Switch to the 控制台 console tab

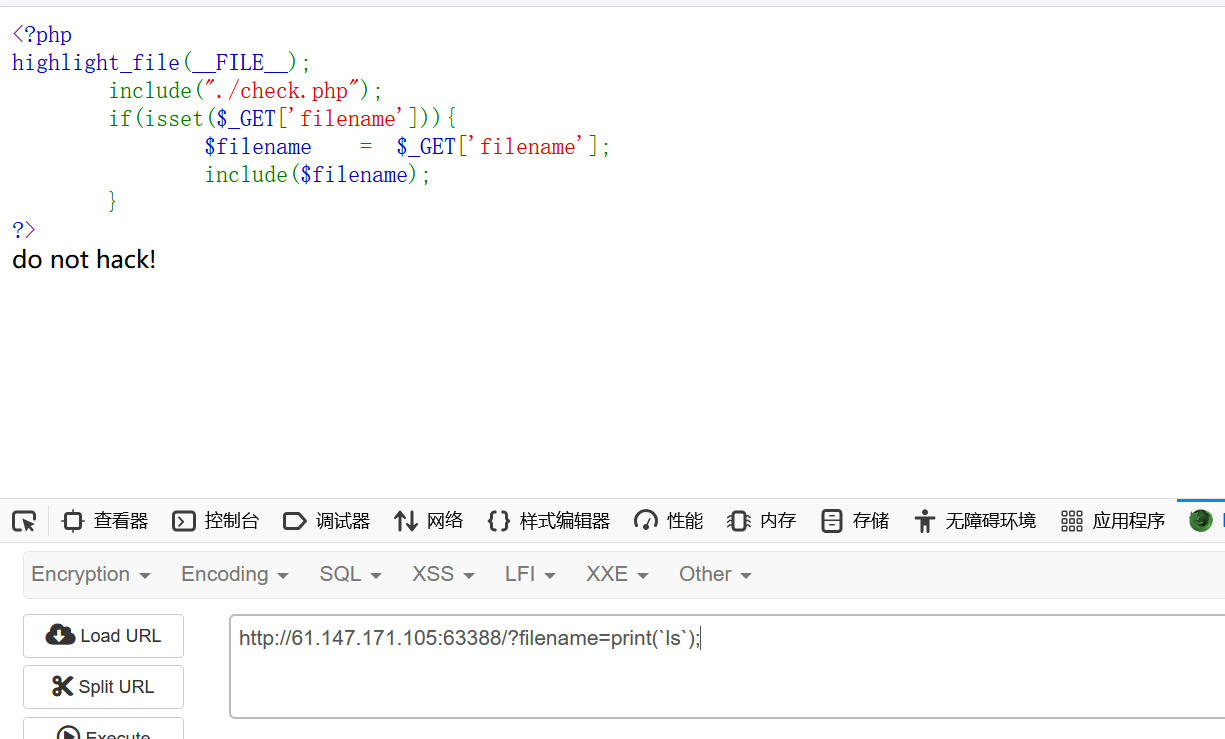[x=216, y=521]
